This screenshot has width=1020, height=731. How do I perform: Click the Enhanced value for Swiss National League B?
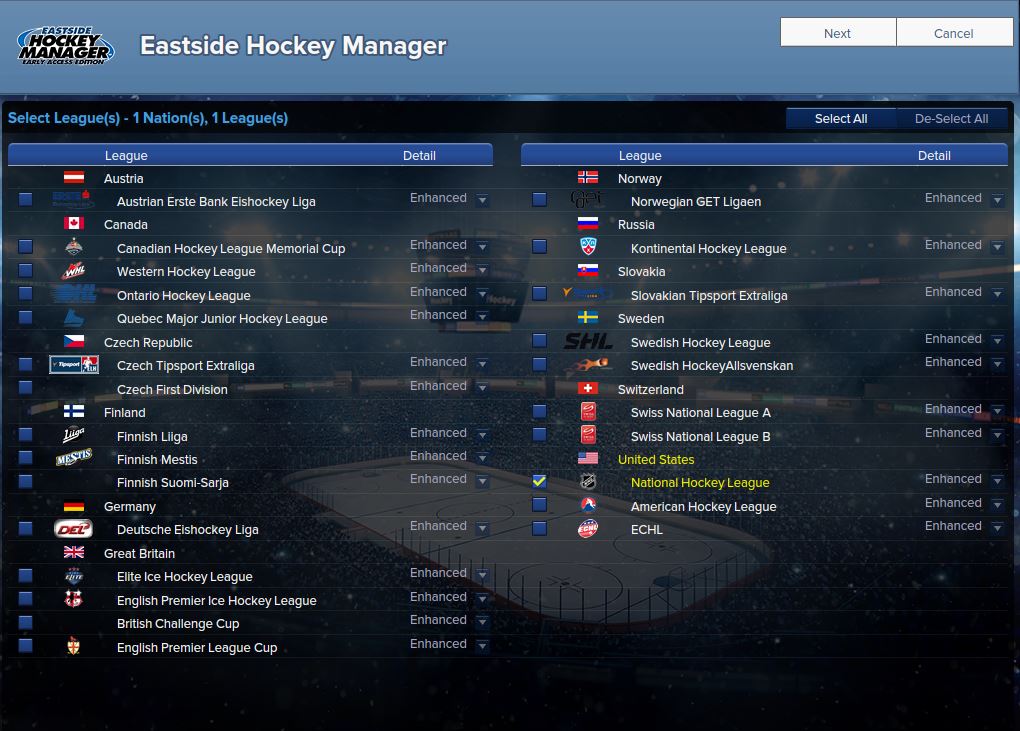point(953,432)
